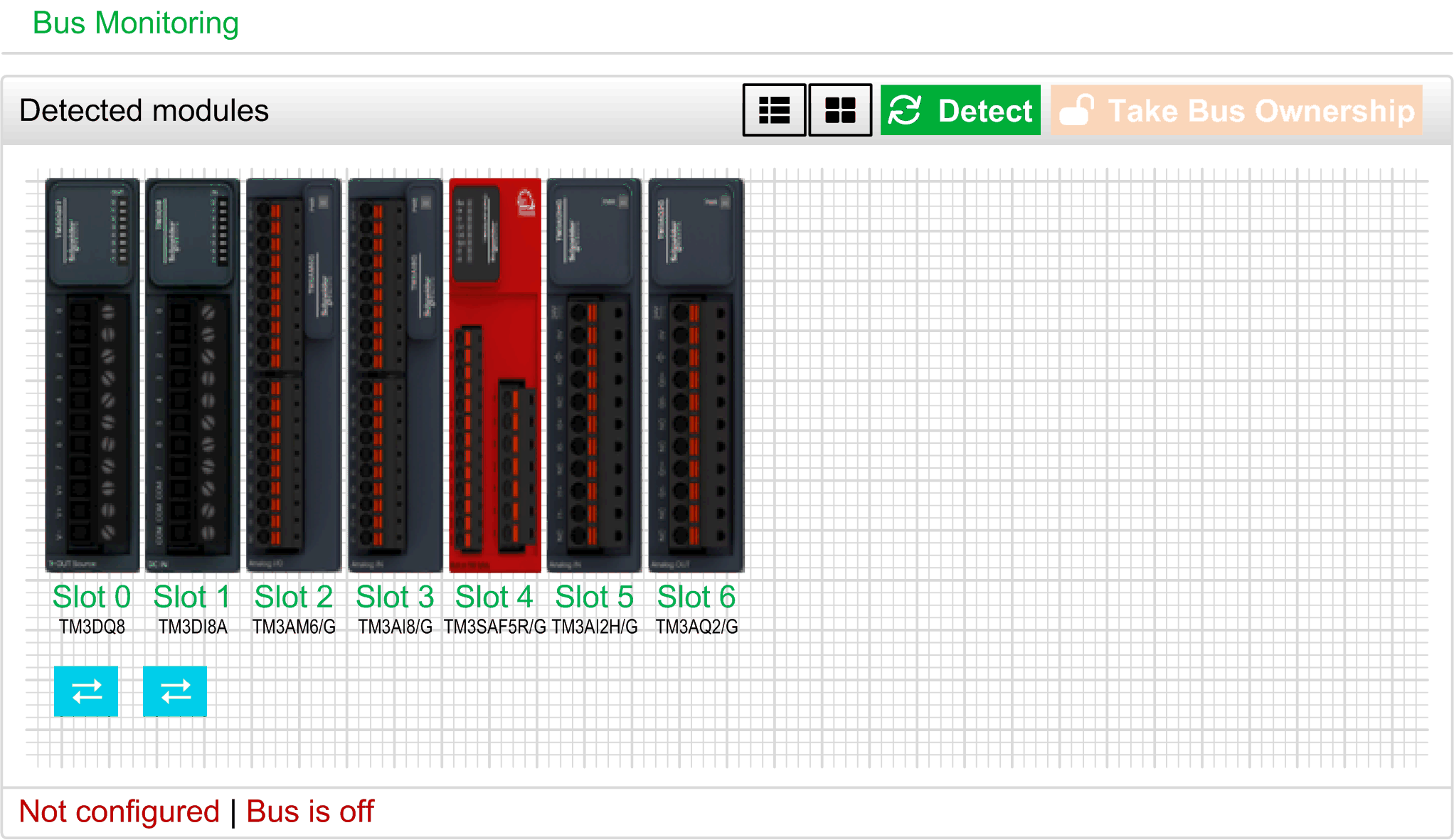Switch to grid view icon
This screenshot has height=840, width=1454.
pyautogui.click(x=840, y=110)
